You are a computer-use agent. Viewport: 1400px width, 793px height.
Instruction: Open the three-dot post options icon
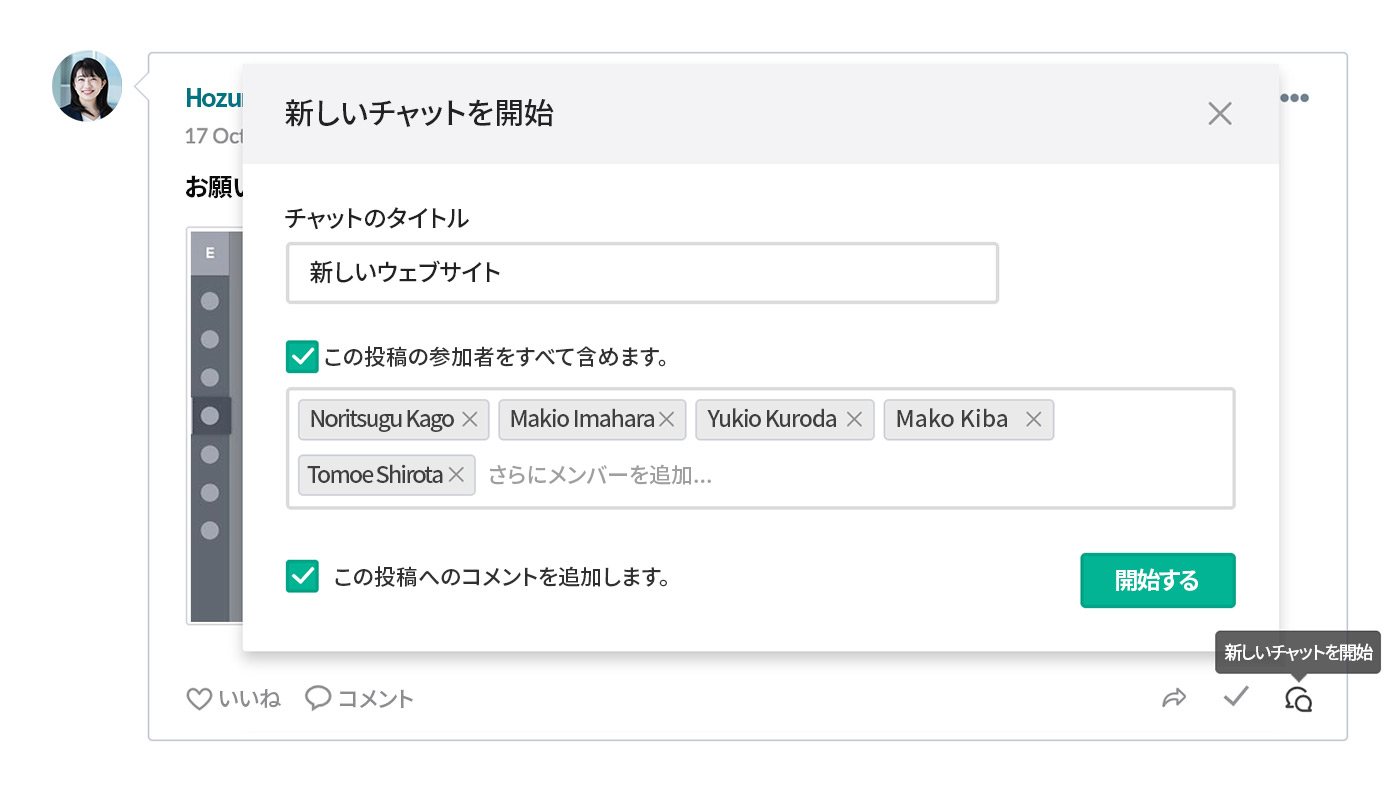click(1293, 97)
